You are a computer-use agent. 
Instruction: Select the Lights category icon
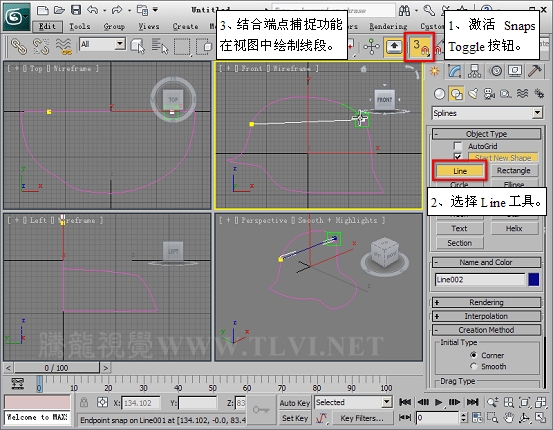473,94
